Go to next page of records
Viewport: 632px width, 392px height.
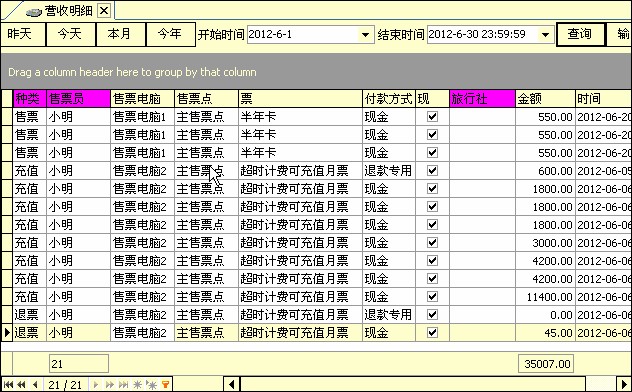pyautogui.click(x=109, y=385)
